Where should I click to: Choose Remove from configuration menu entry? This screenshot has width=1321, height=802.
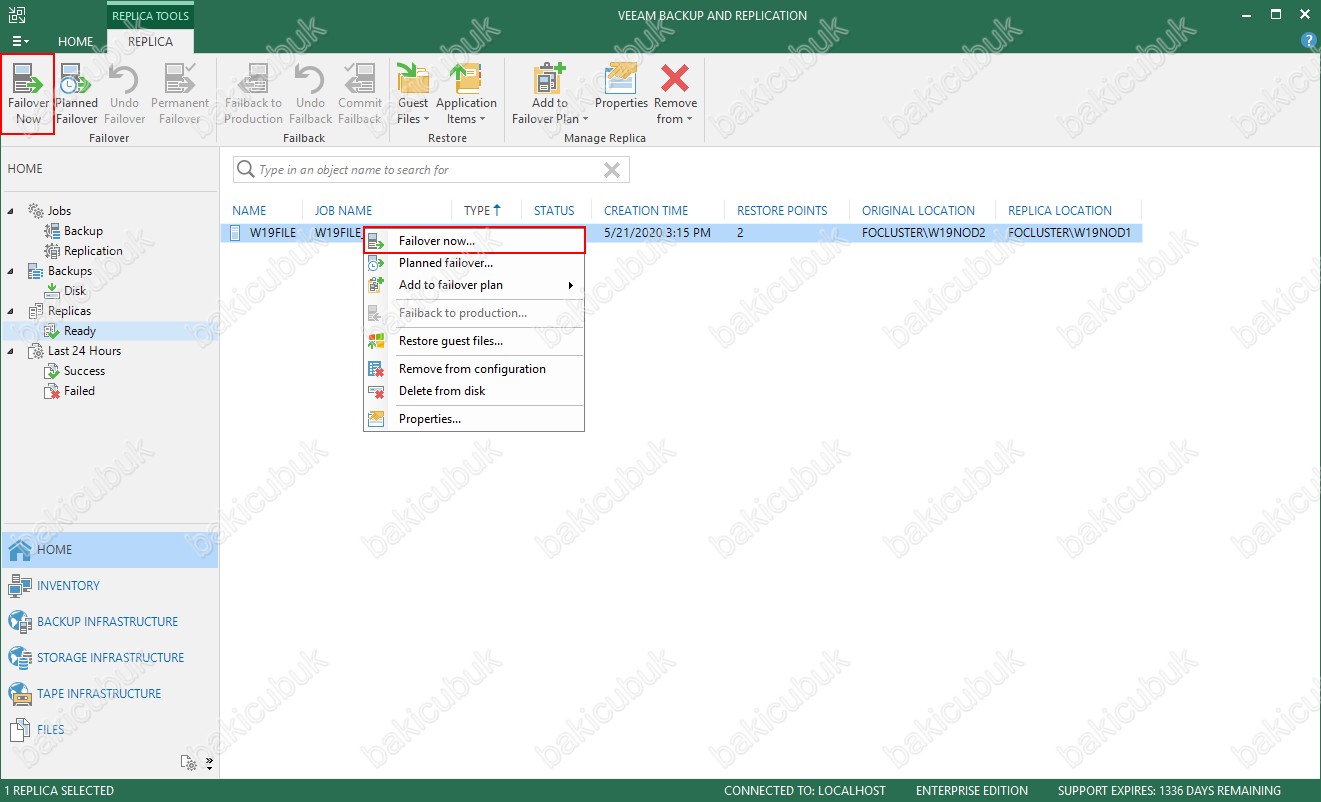[x=474, y=369]
